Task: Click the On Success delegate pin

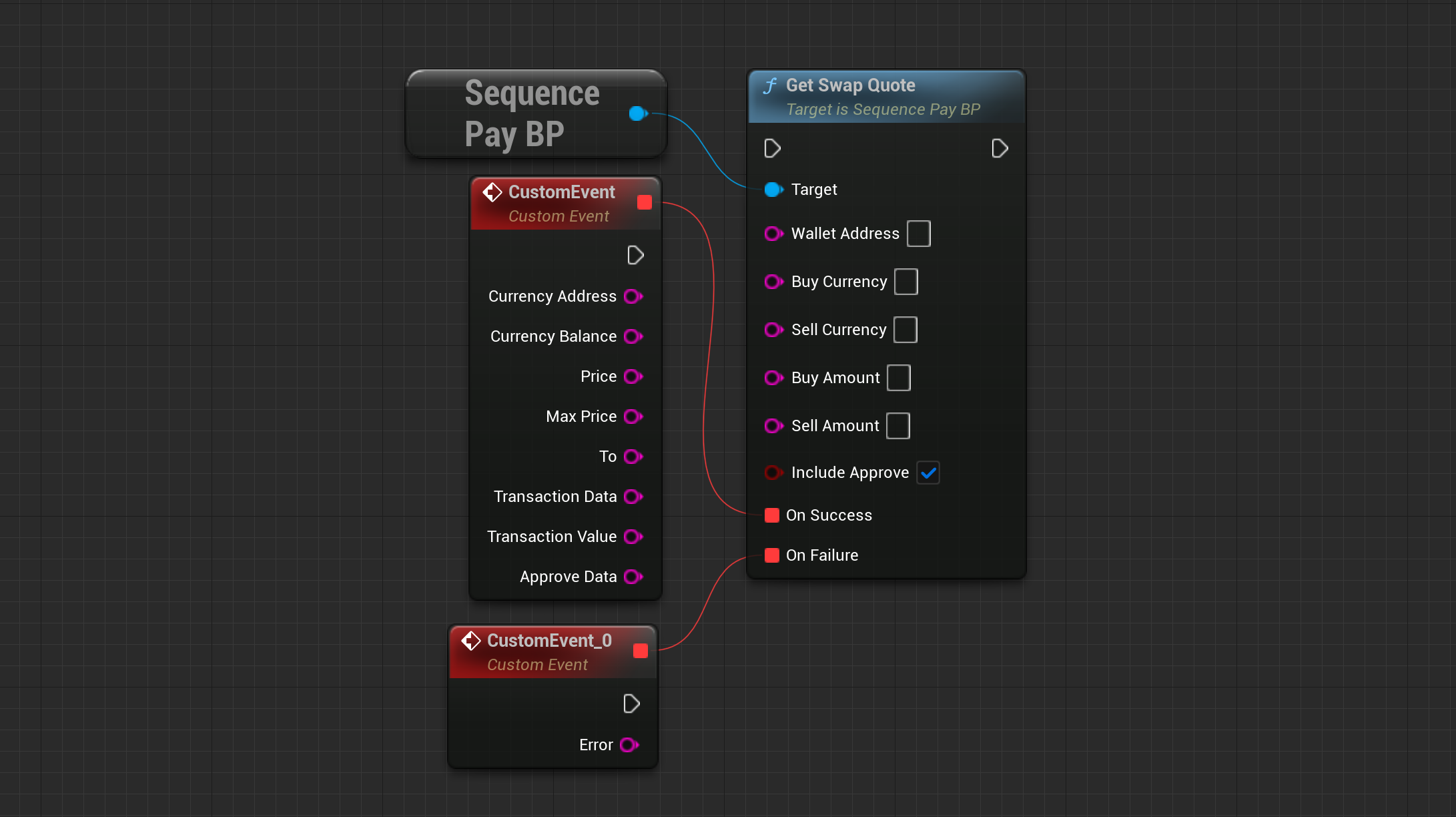Action: point(772,515)
